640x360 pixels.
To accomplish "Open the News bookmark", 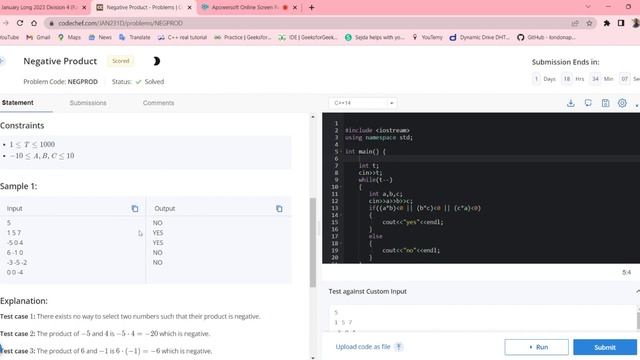I will (100, 37).
